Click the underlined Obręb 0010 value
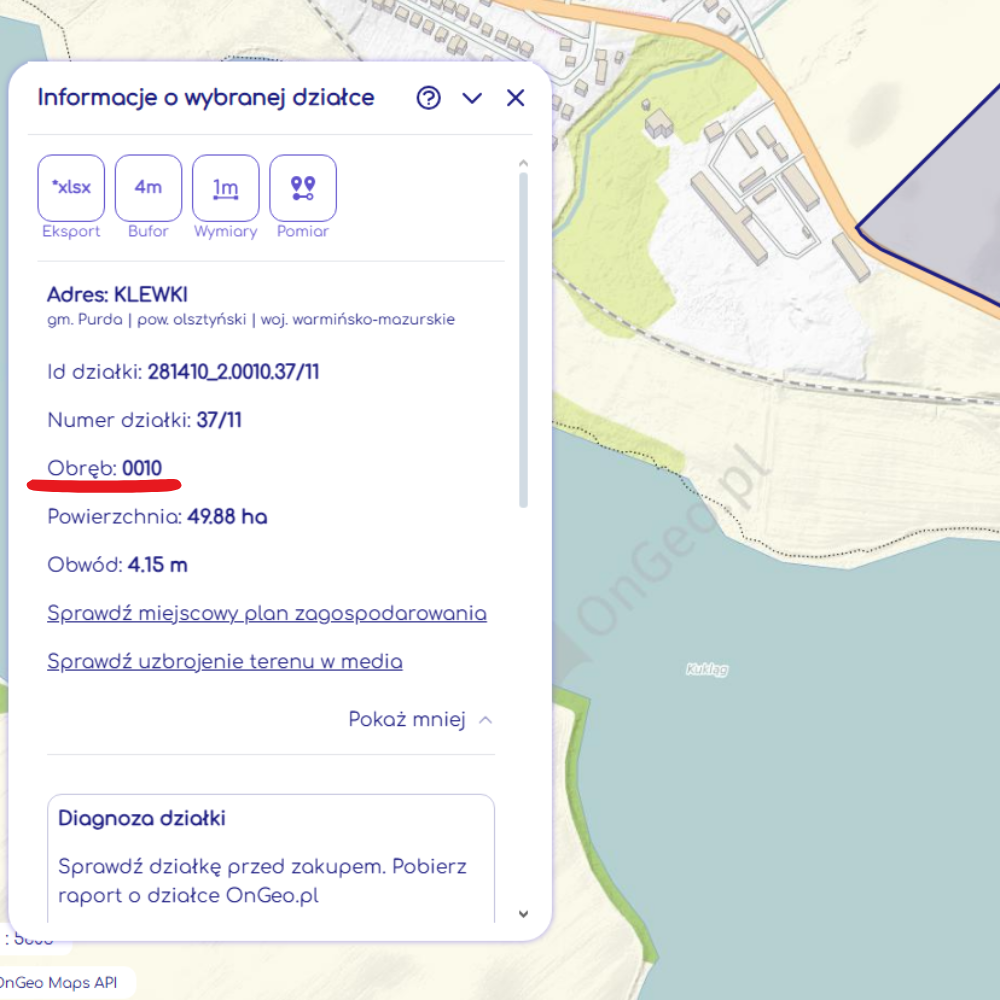Viewport: 1000px width, 1000px height. [x=142, y=468]
